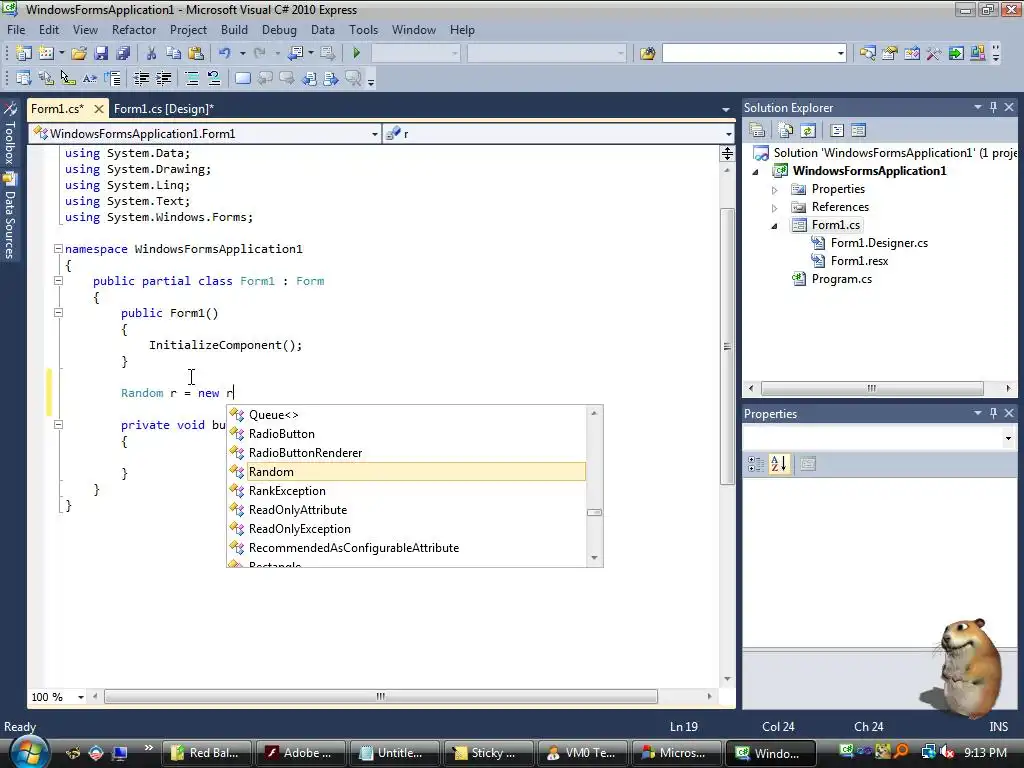
Task: Collapse the private void method block
Action: click(x=58, y=424)
